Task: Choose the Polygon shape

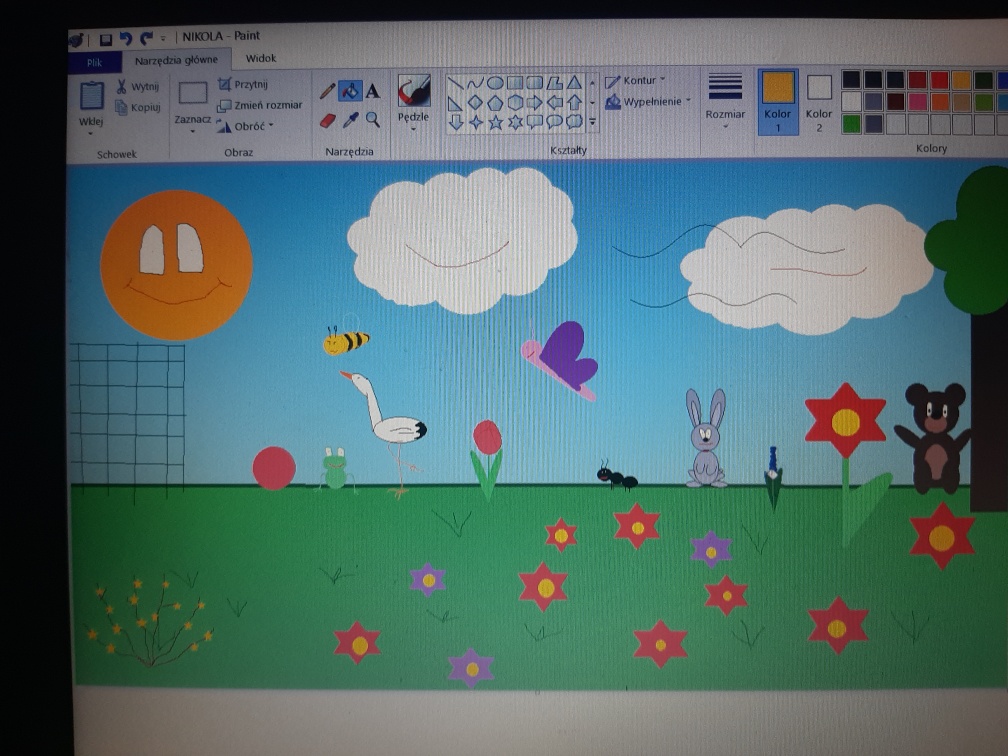Action: pyautogui.click(x=555, y=83)
